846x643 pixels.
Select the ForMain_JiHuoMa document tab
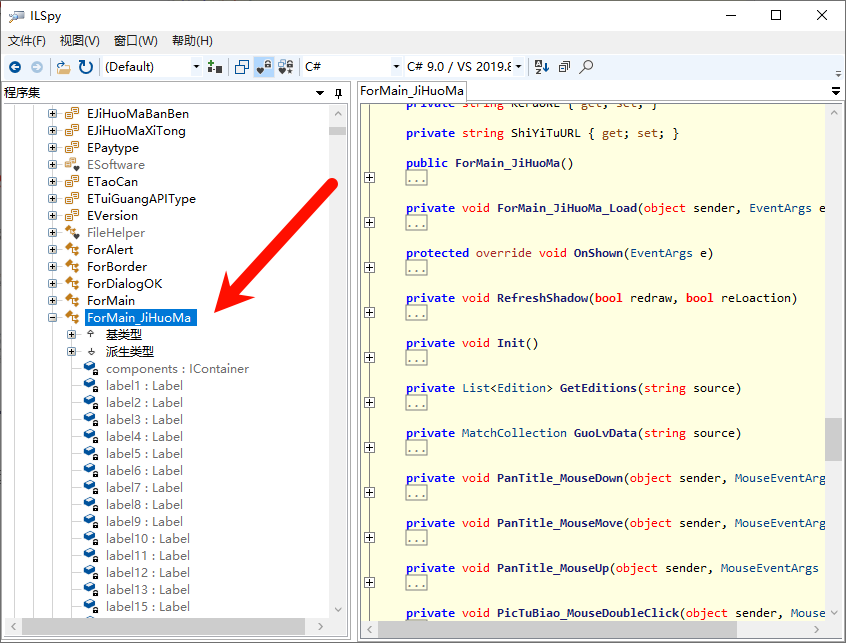(412, 91)
